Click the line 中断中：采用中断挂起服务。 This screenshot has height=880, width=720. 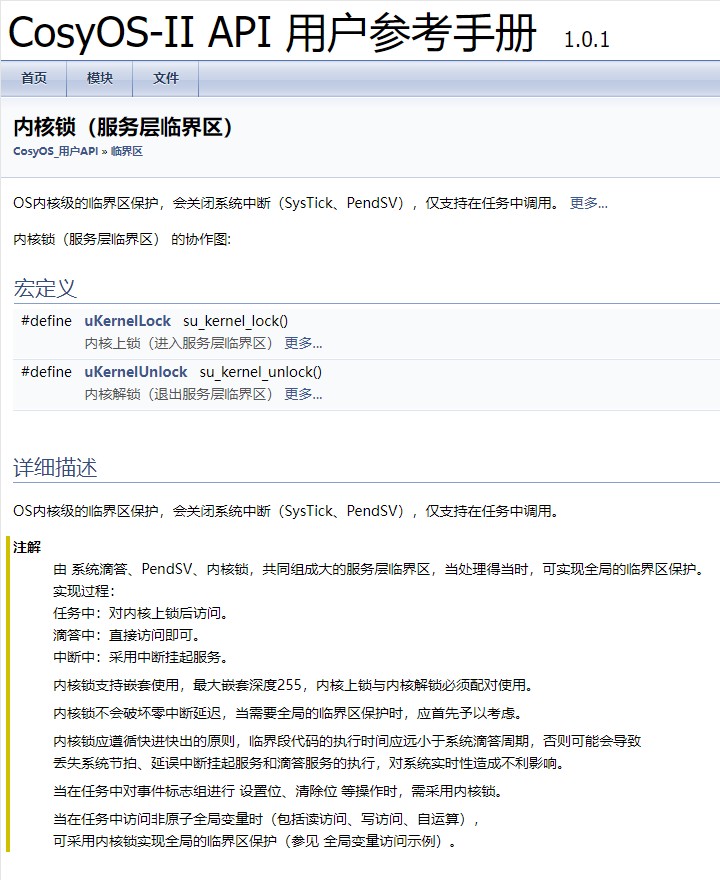141,657
